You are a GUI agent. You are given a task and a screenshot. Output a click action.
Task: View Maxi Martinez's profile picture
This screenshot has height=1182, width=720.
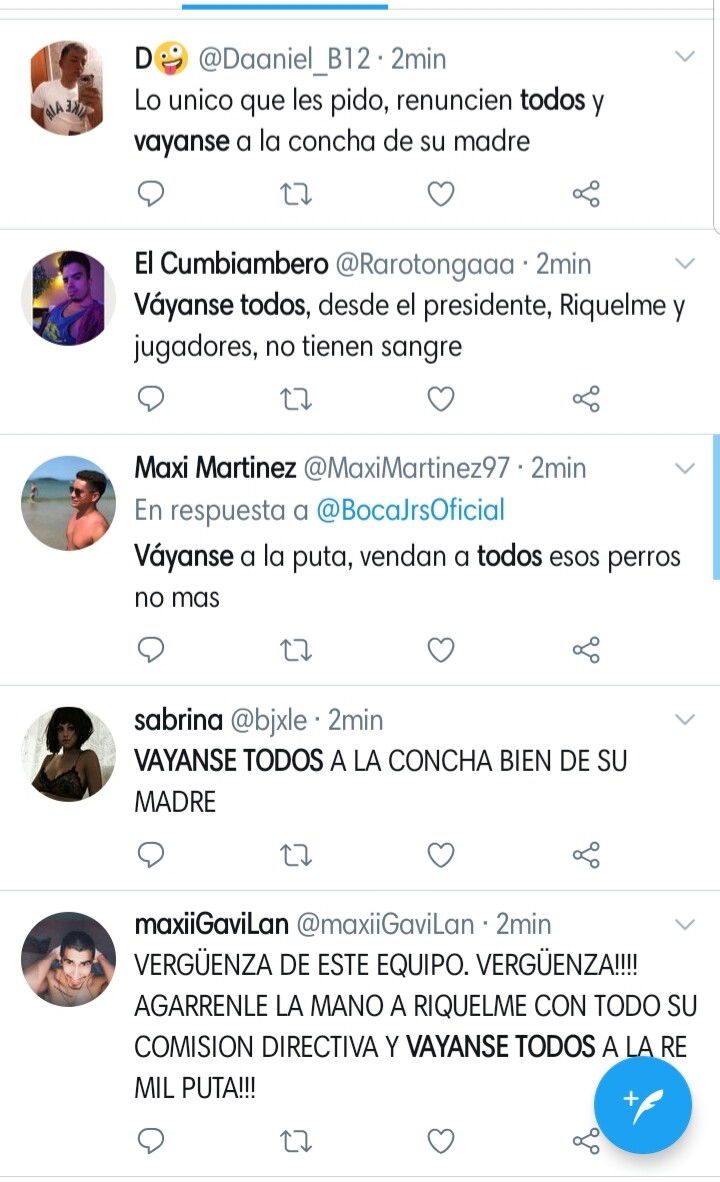coord(69,503)
